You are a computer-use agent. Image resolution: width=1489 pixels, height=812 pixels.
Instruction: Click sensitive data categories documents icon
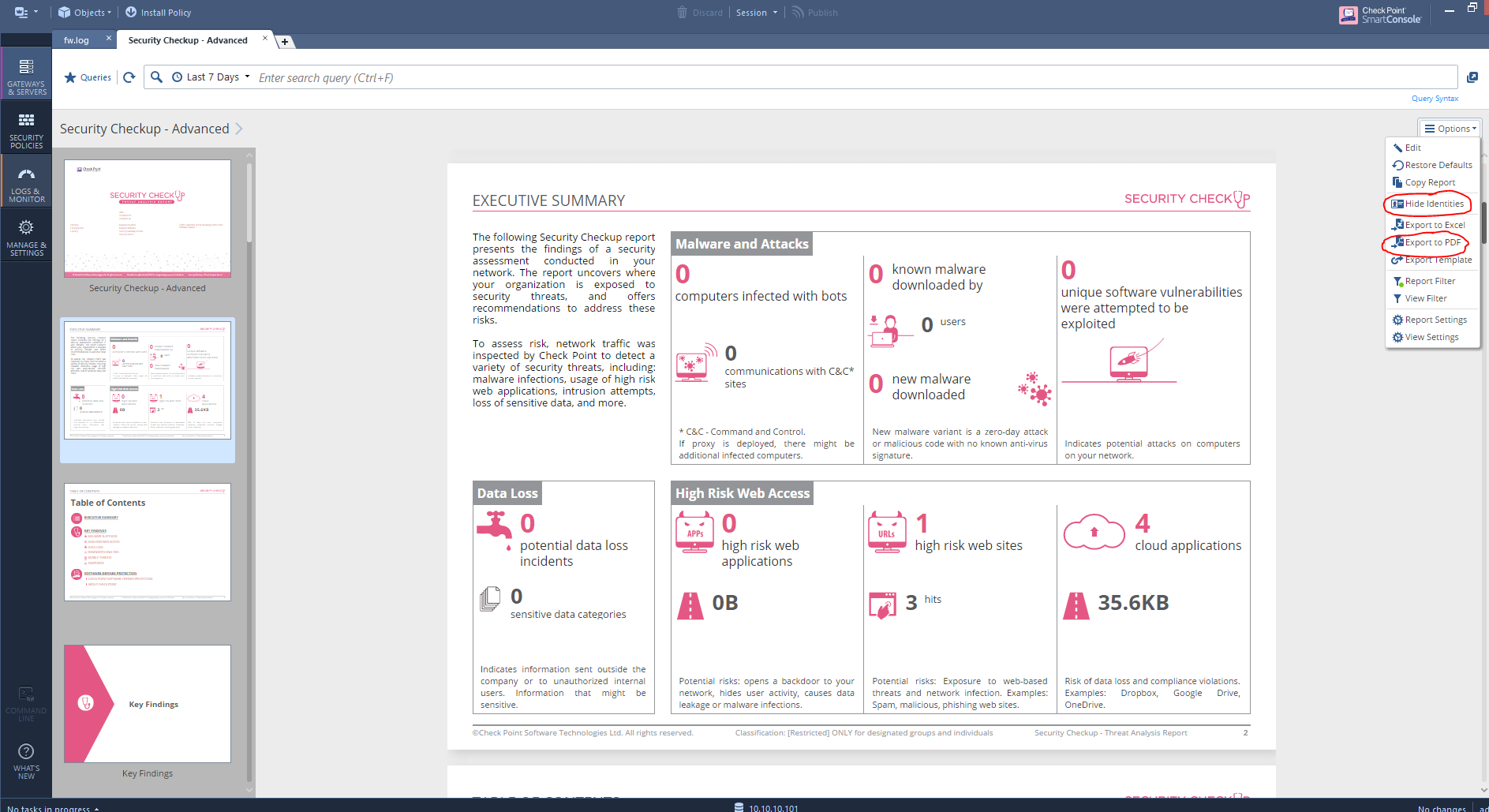pos(490,599)
